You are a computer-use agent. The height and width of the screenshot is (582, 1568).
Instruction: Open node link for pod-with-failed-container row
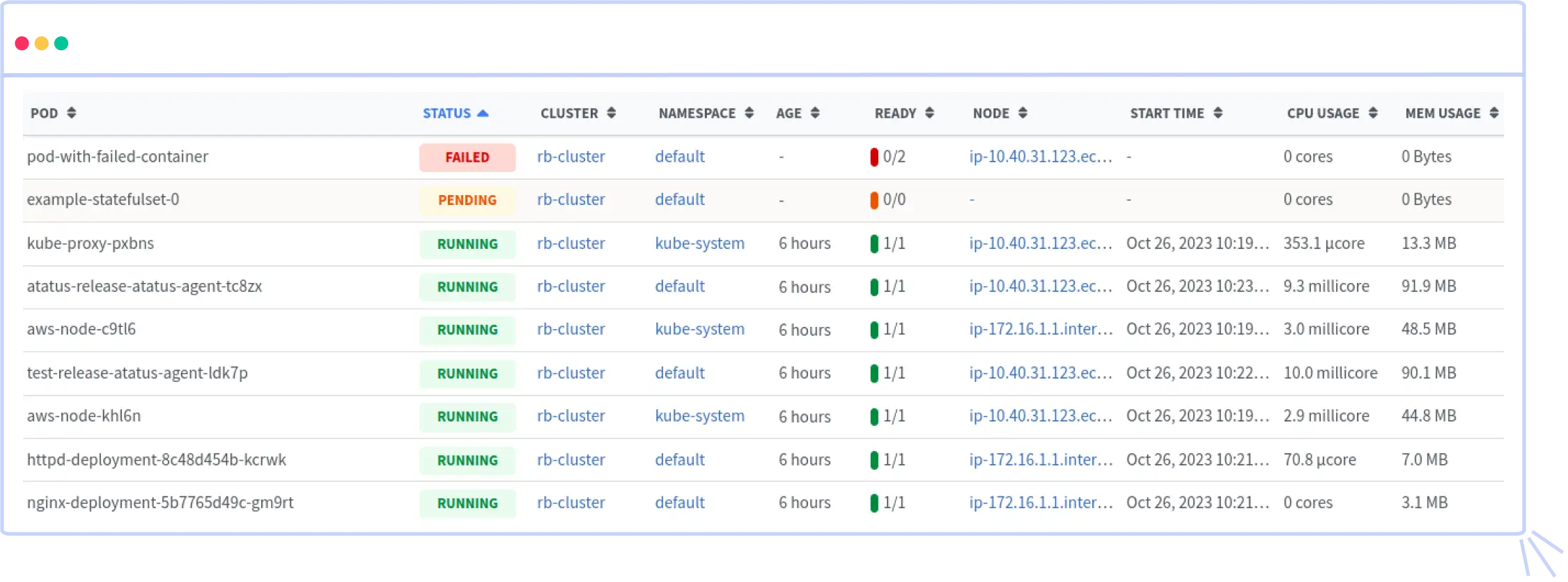click(1041, 157)
